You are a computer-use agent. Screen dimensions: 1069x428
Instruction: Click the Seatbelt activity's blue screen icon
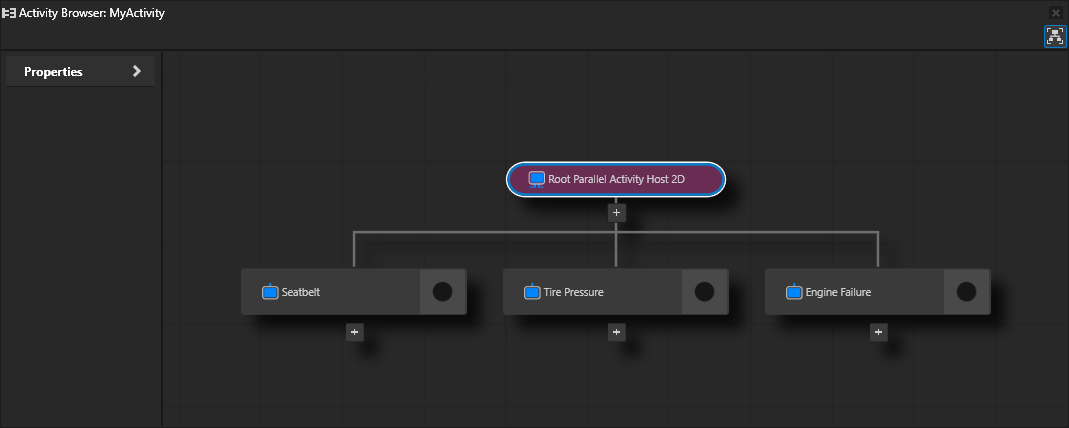(x=270, y=293)
